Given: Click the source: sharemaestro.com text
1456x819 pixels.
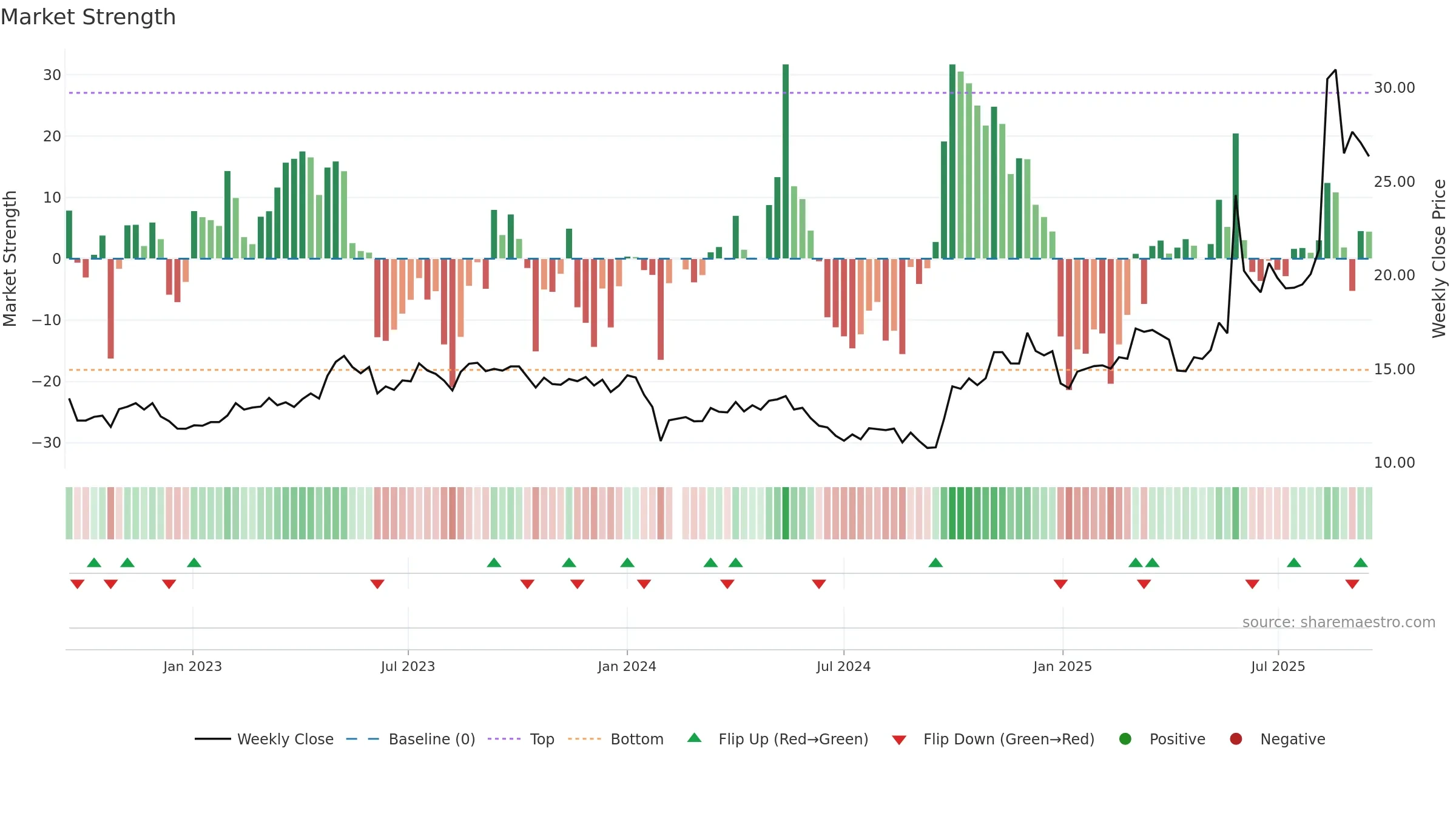Looking at the screenshot, I should (x=1339, y=622).
